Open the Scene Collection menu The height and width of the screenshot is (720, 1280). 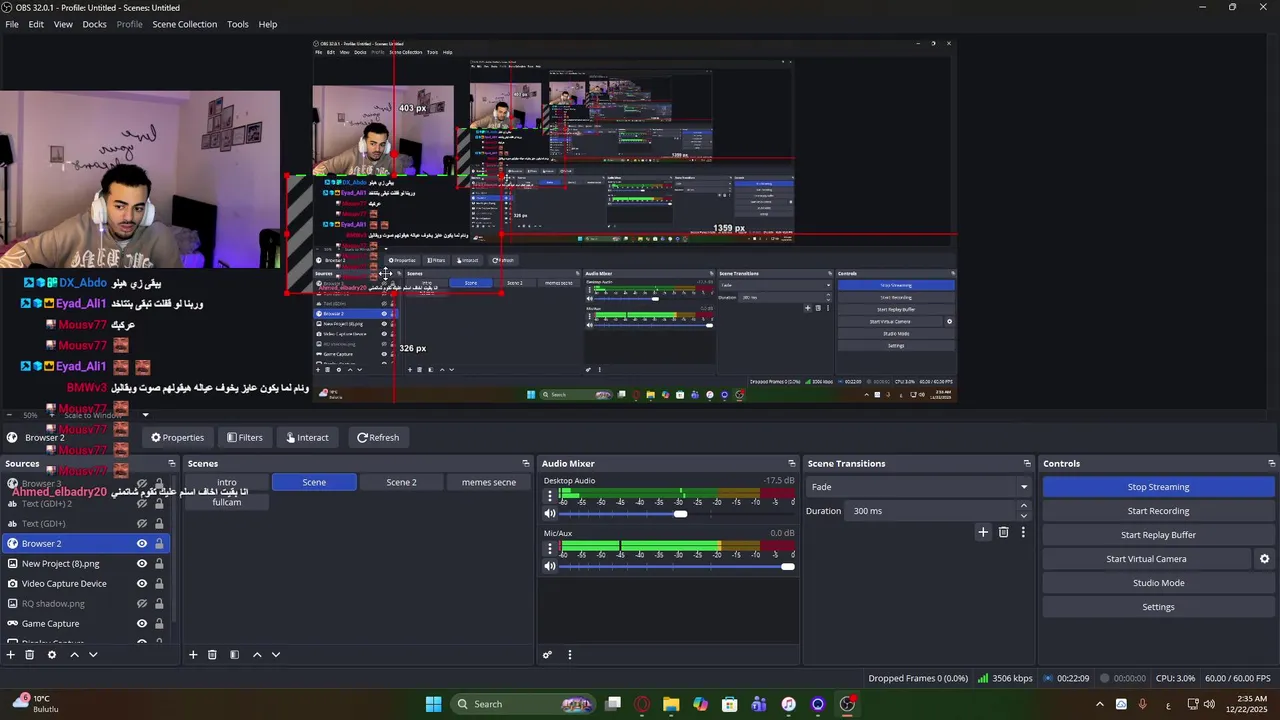pos(184,24)
